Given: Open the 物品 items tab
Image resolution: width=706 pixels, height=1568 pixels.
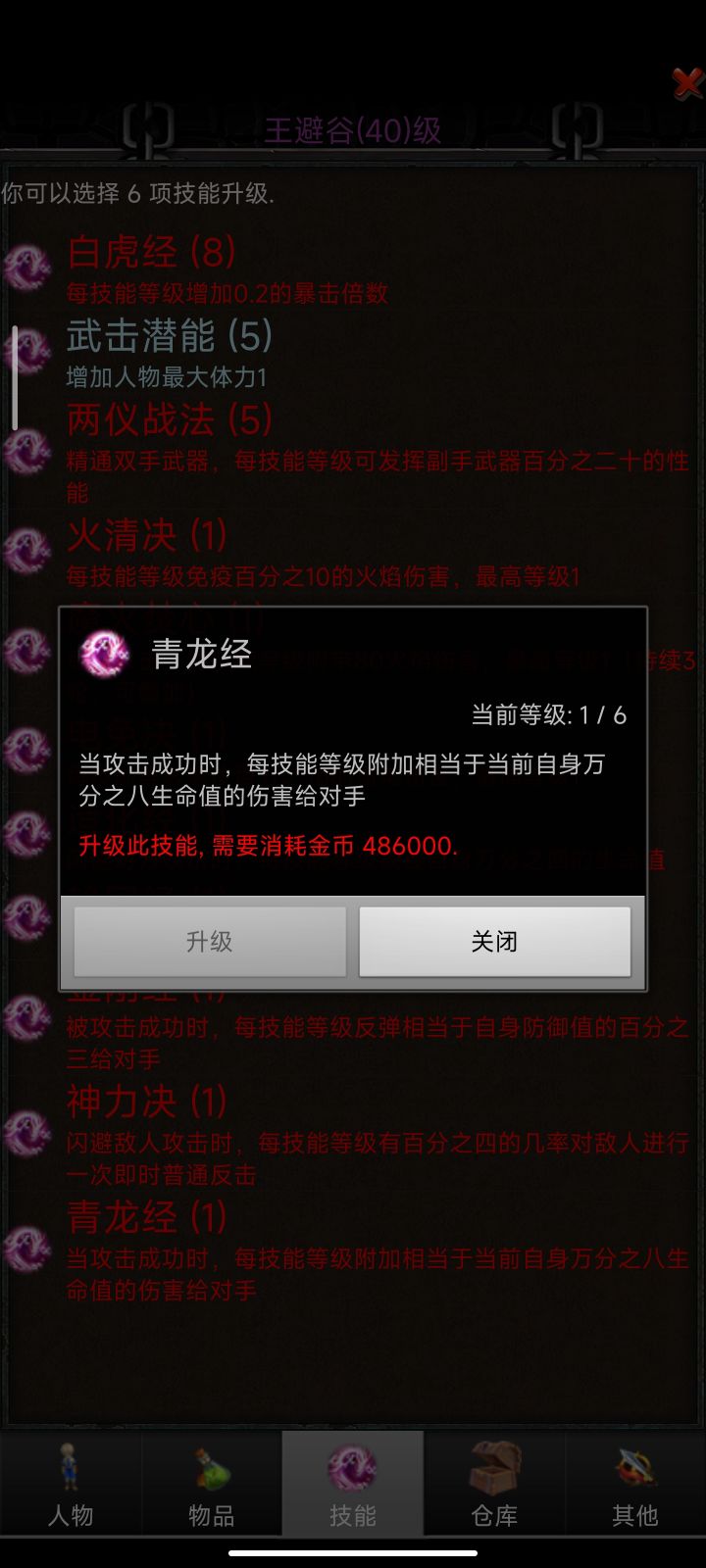Looking at the screenshot, I should [212, 1484].
